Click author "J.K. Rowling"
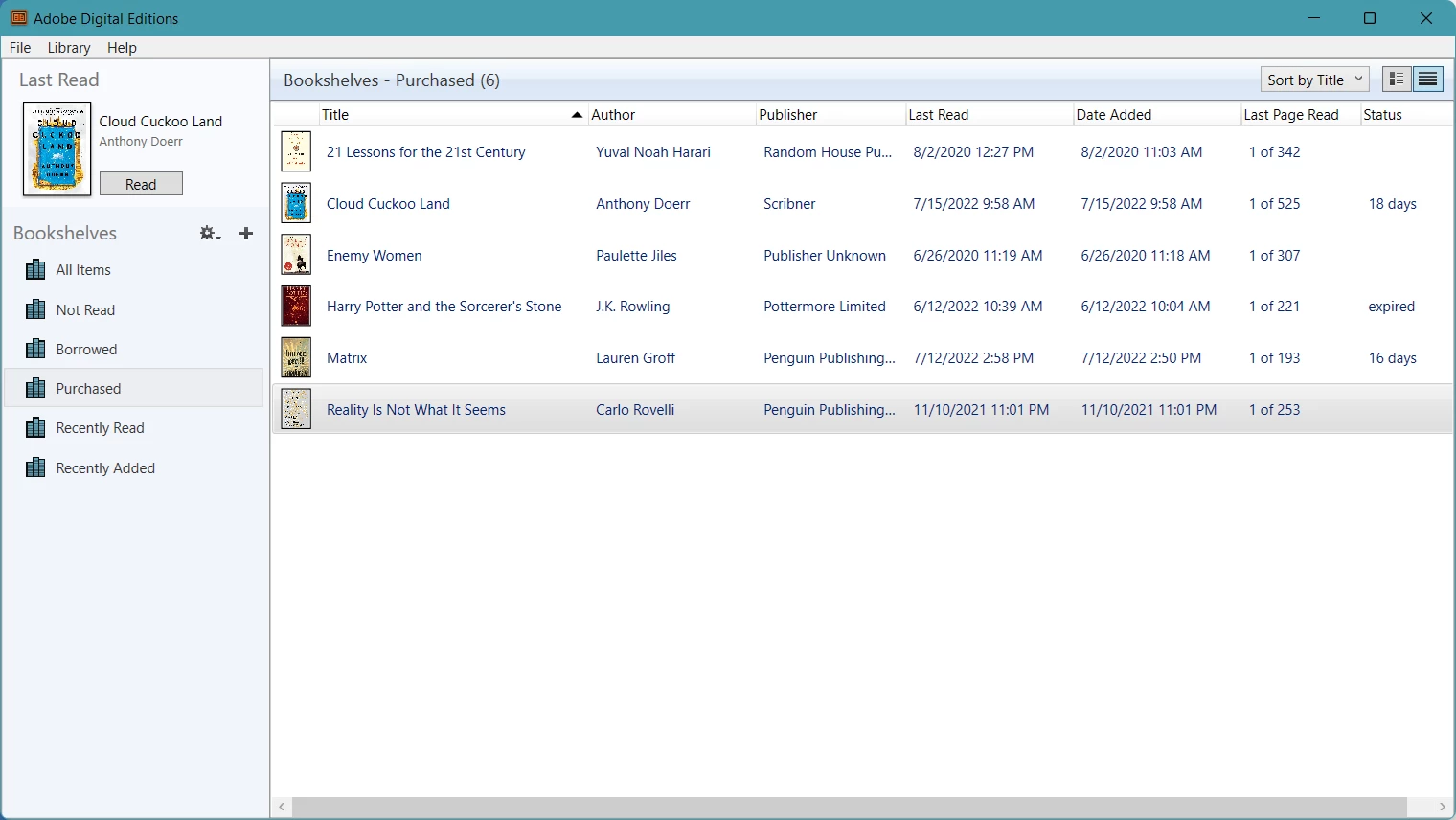Screen dimensions: 1456x820 coord(633,307)
